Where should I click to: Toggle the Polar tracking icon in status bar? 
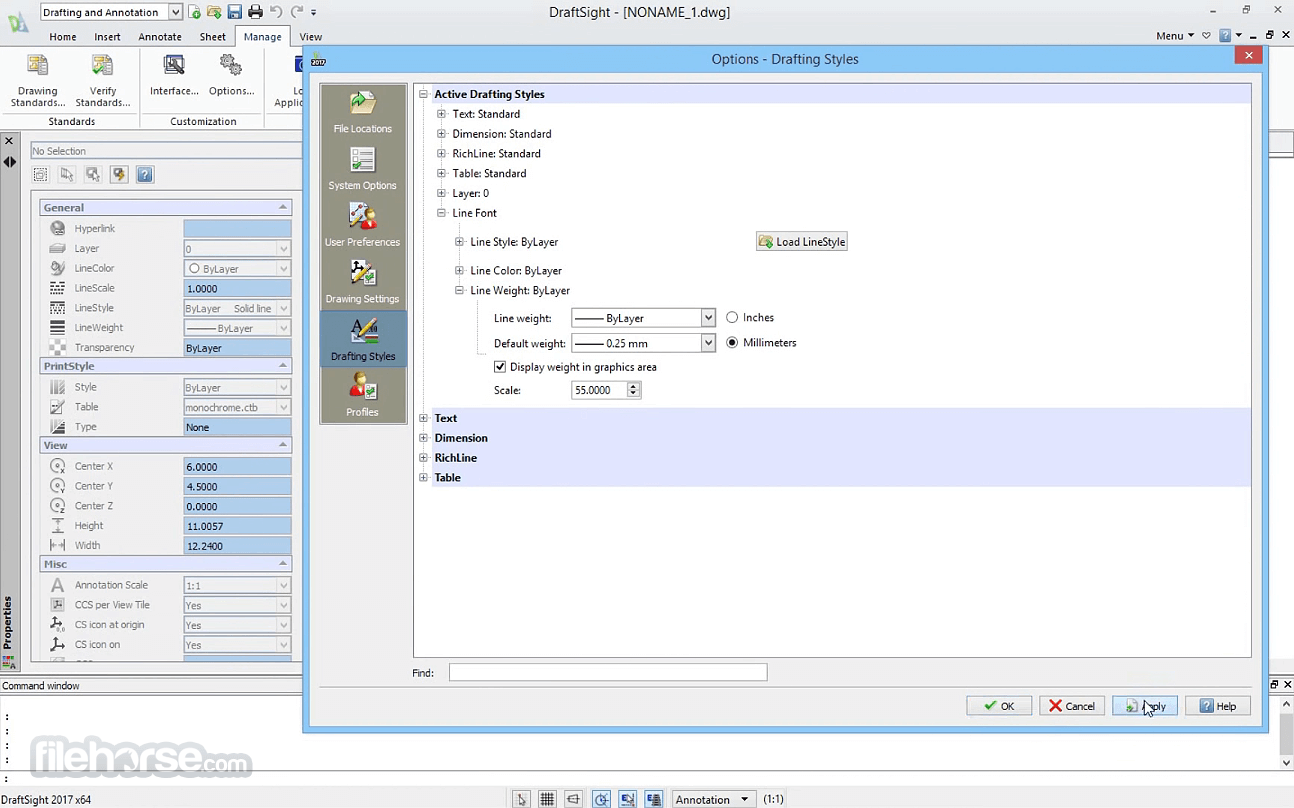coord(601,799)
